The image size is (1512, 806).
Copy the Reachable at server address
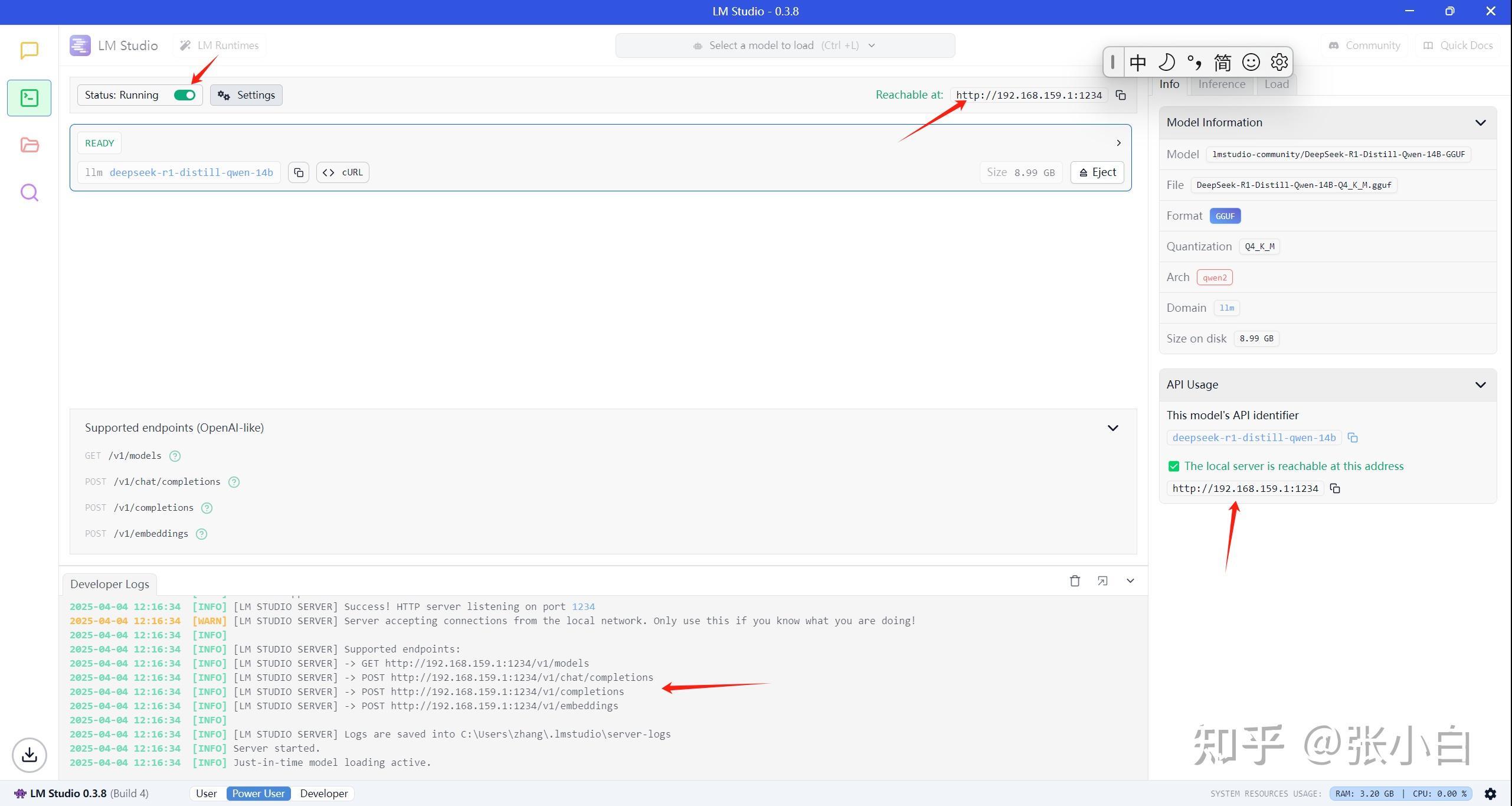(1121, 95)
